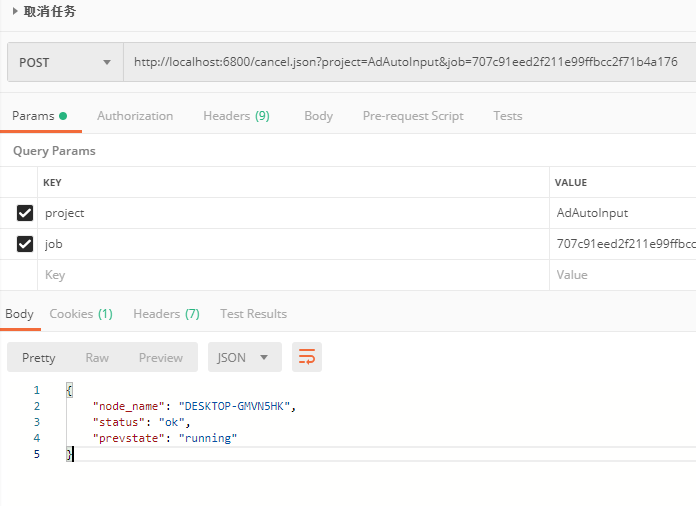The height and width of the screenshot is (506, 696).
Task: Open the Test Results tab
Action: coord(253,314)
